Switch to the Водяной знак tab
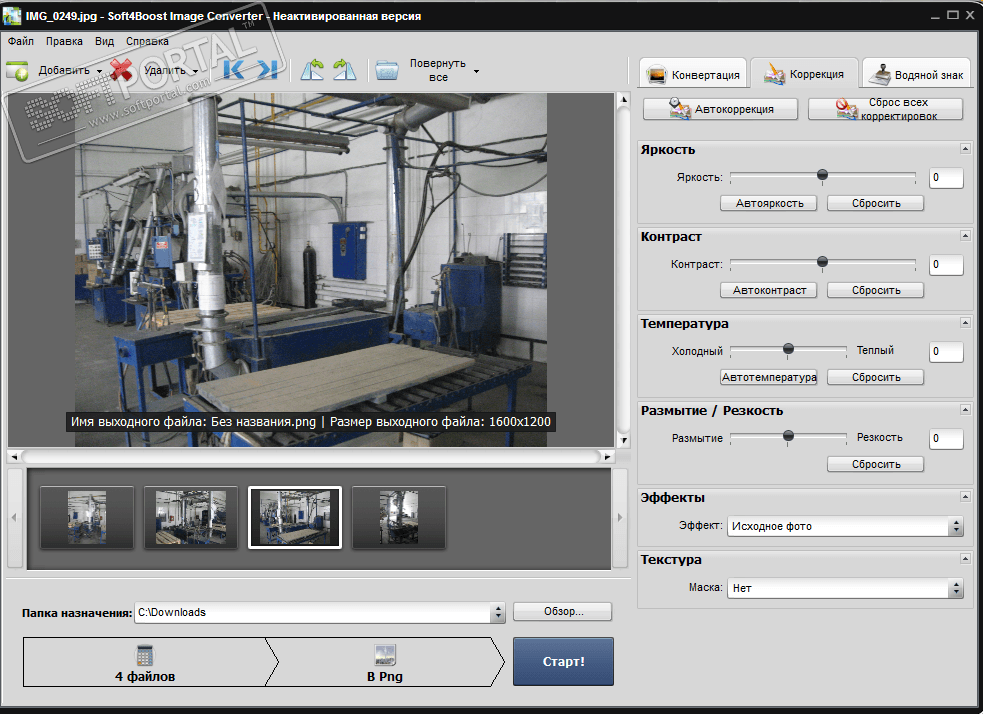The width and height of the screenshot is (983, 714). pos(916,75)
